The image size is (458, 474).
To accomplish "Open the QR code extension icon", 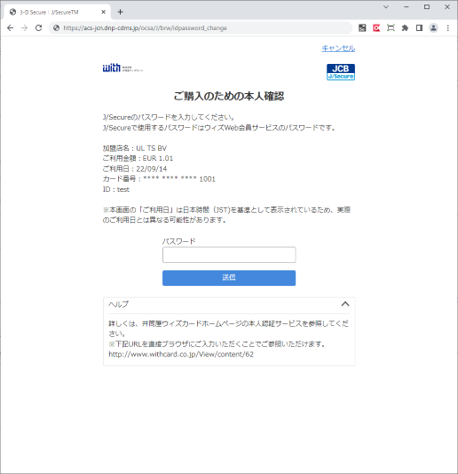I will [x=362, y=28].
